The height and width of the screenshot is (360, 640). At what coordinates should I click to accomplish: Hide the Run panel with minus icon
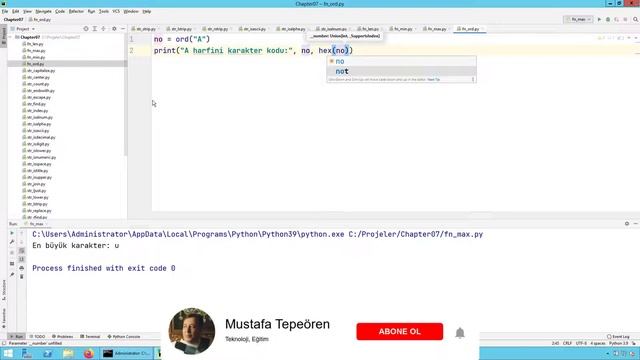click(x=636, y=224)
